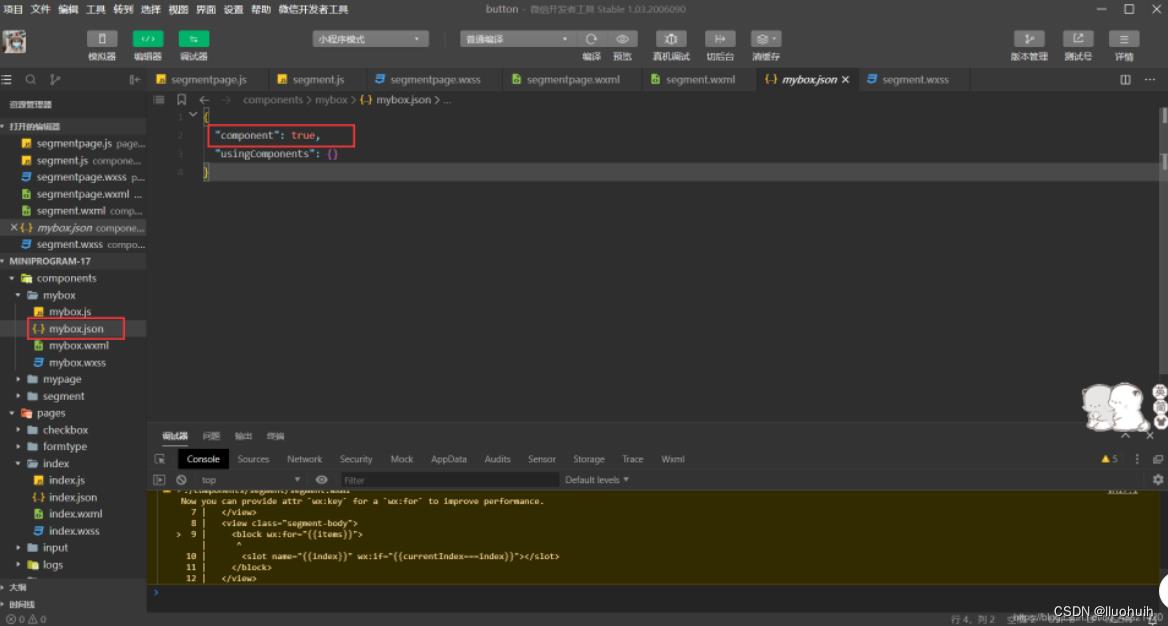This screenshot has width=1168, height=626.
Task: Open real device debugging (真机调试)
Action: [671, 39]
